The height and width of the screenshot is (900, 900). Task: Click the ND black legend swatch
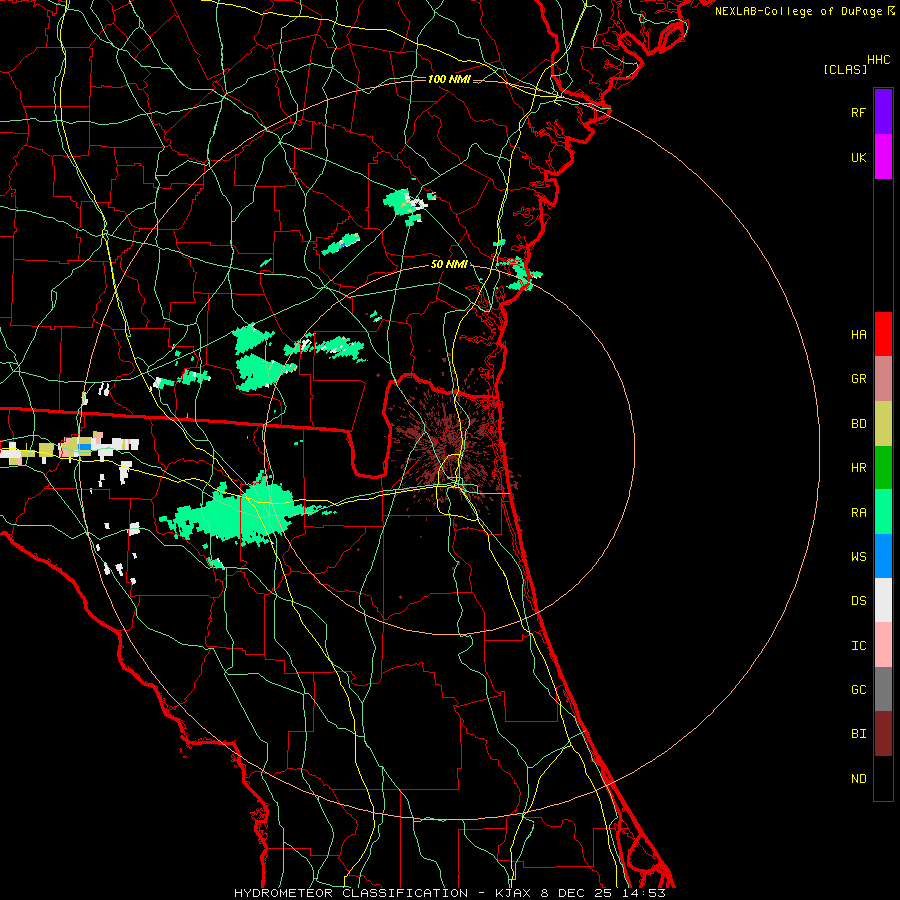click(883, 778)
